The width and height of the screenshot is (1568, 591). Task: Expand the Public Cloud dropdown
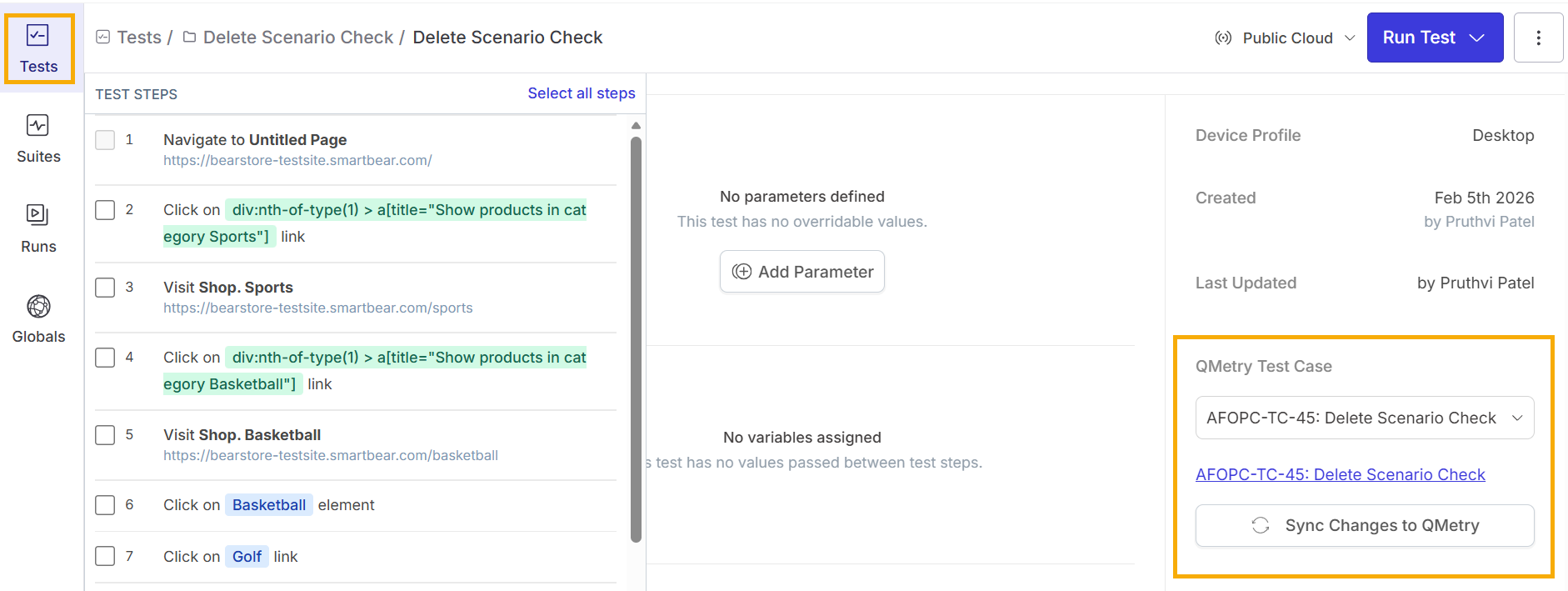pyautogui.click(x=1350, y=38)
